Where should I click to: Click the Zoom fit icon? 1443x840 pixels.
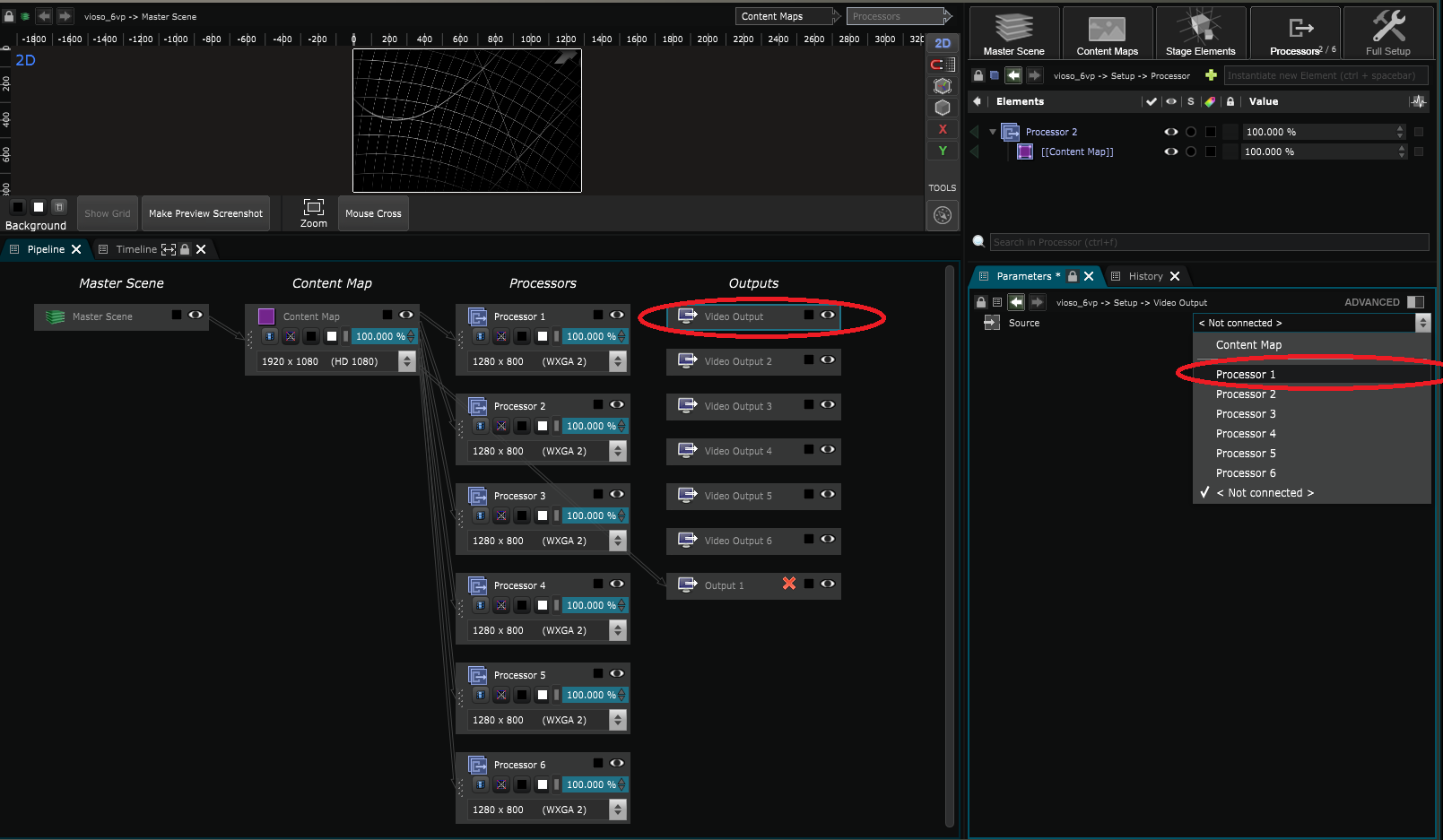[314, 207]
